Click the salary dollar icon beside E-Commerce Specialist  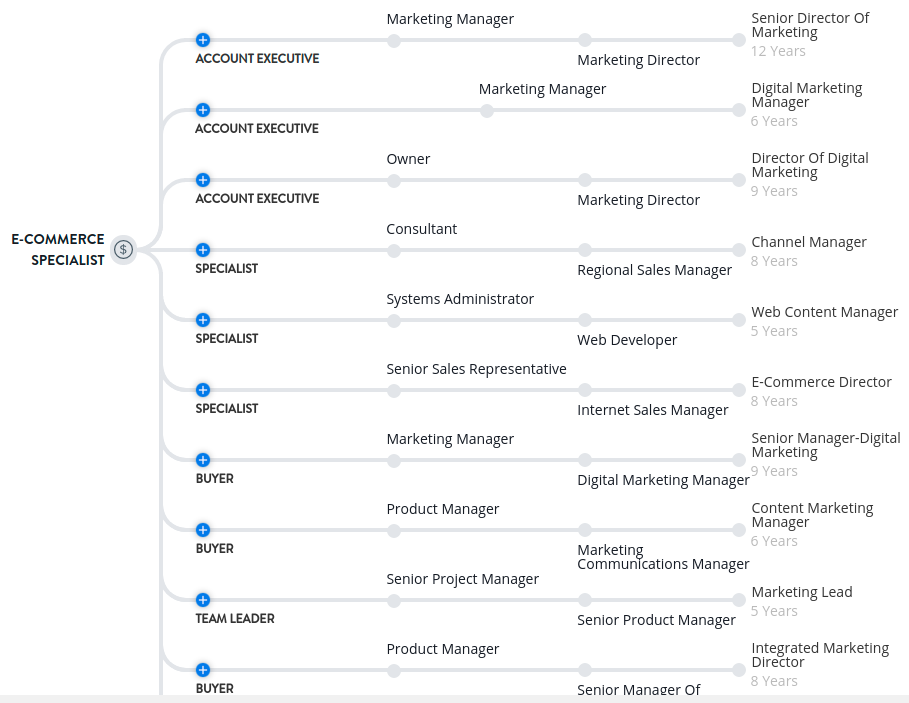[123, 250]
